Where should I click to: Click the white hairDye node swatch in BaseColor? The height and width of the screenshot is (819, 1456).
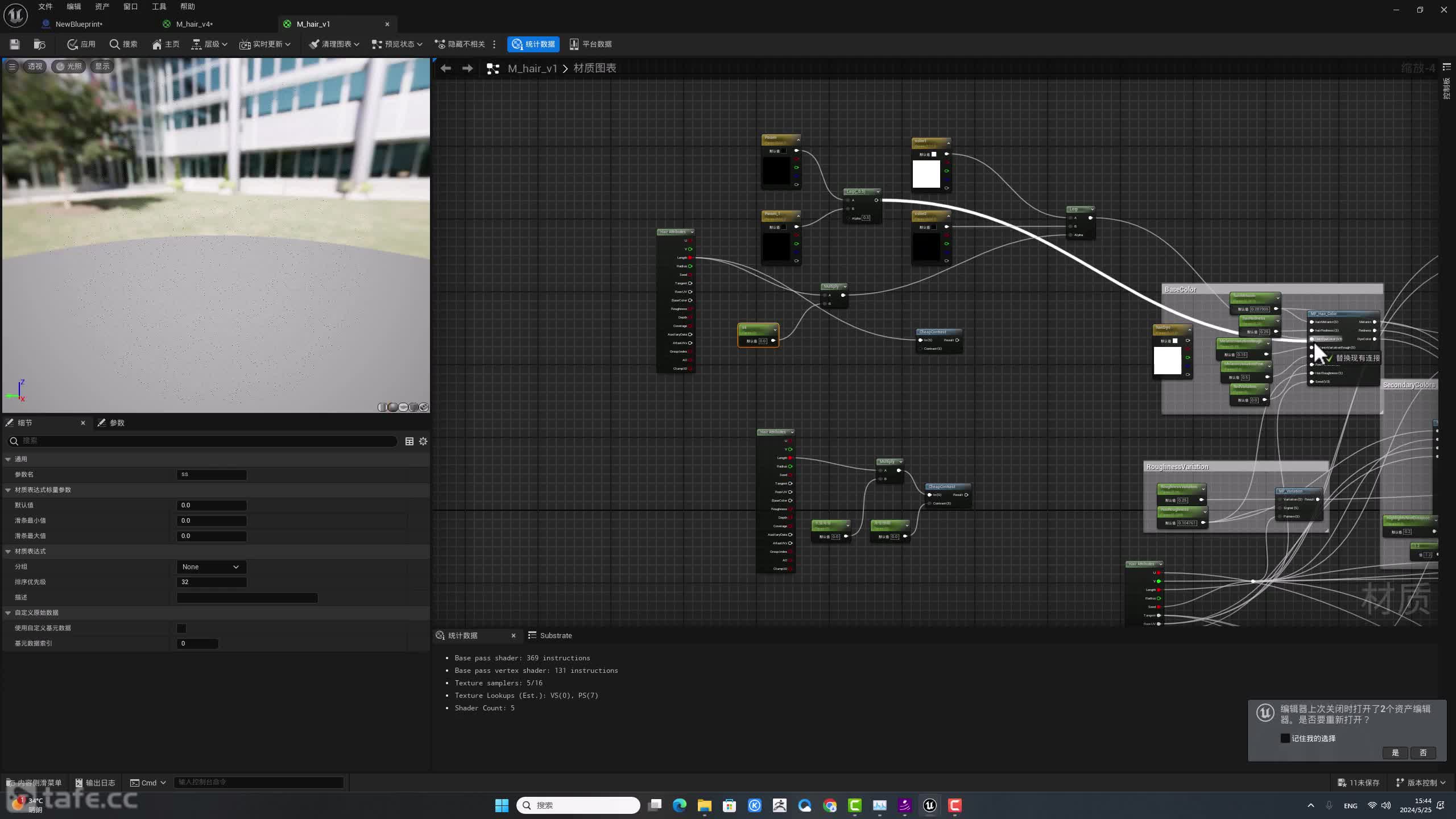[x=1167, y=361]
